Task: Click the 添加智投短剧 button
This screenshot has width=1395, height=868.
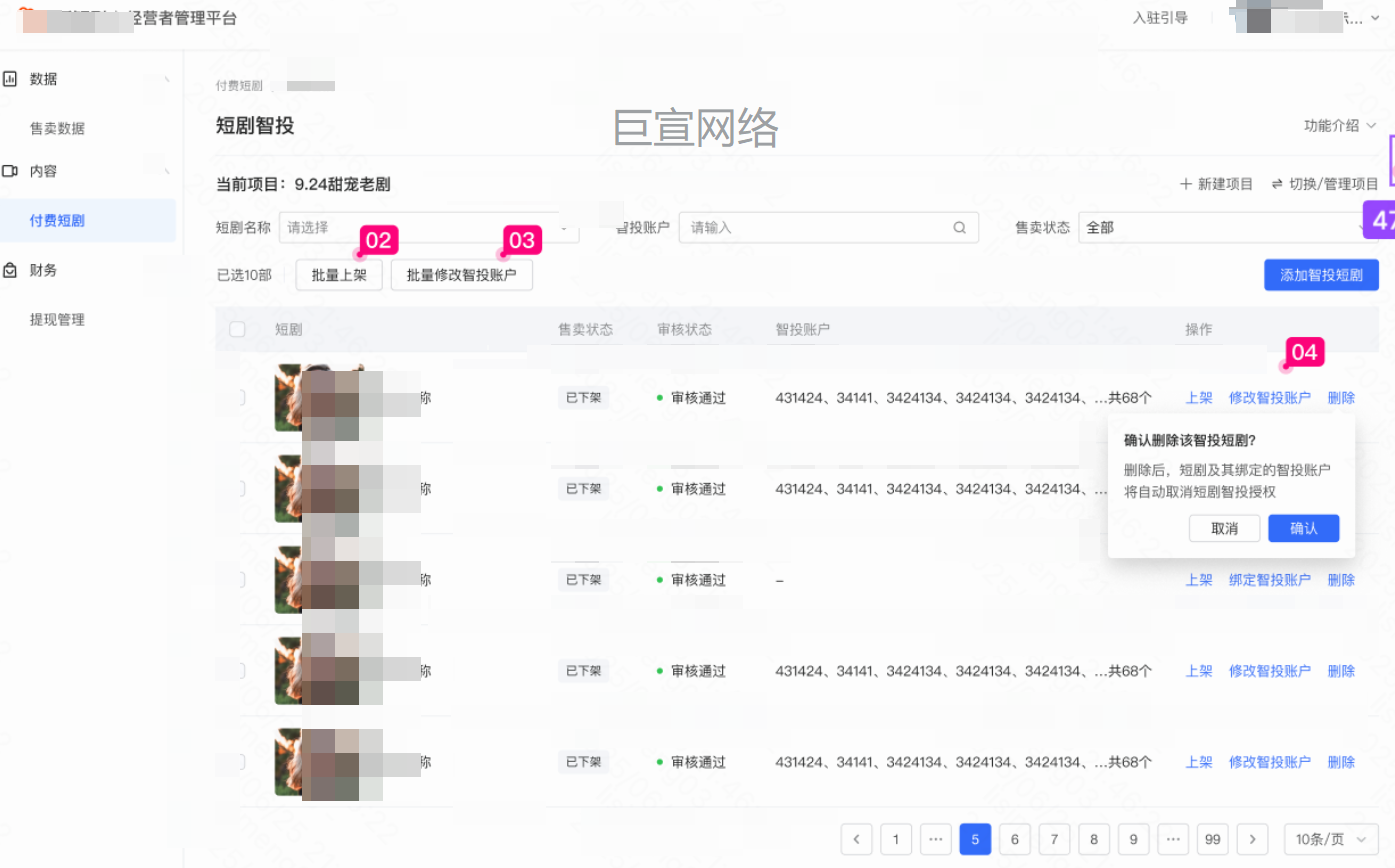Action: pos(1321,274)
